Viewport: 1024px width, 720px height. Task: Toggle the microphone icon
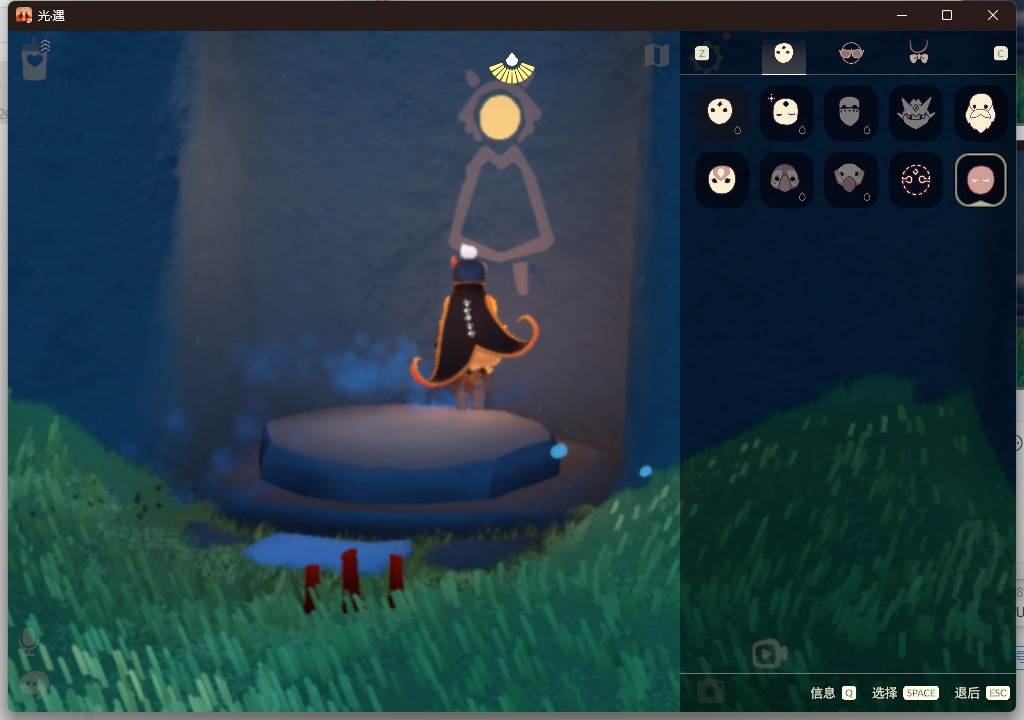point(28,642)
